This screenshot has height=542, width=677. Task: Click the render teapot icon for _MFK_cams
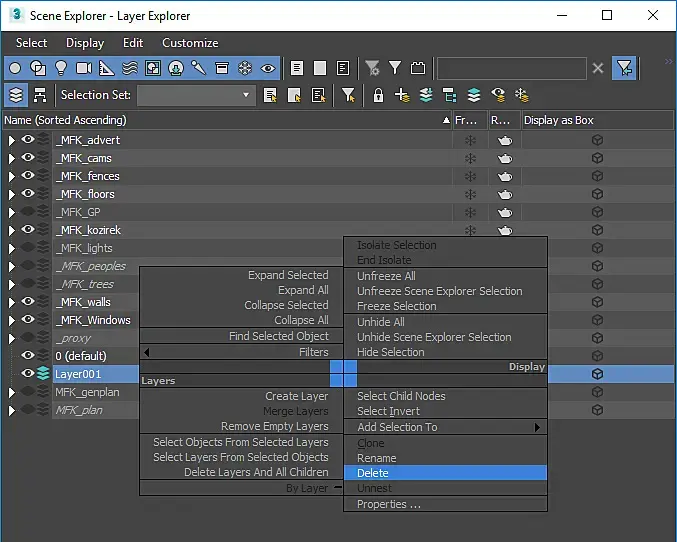tap(504, 158)
